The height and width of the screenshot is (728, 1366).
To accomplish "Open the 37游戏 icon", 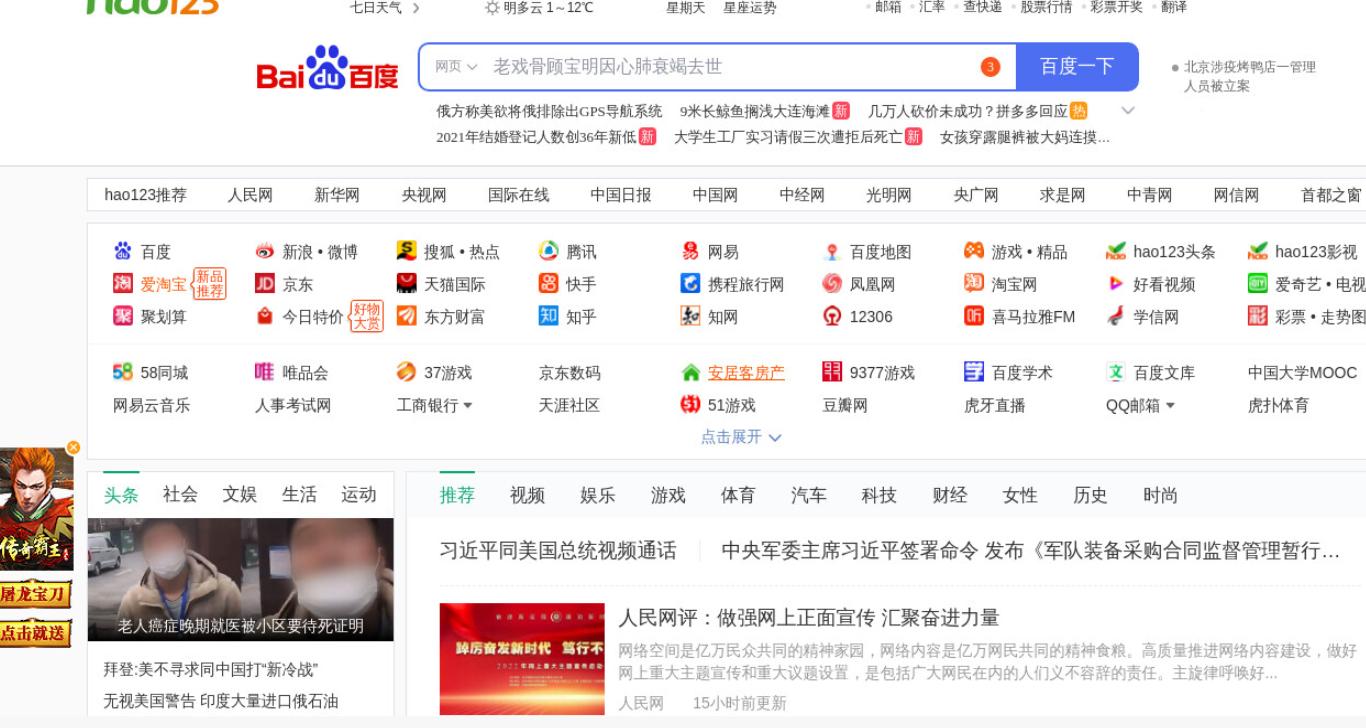I will tap(406, 372).
